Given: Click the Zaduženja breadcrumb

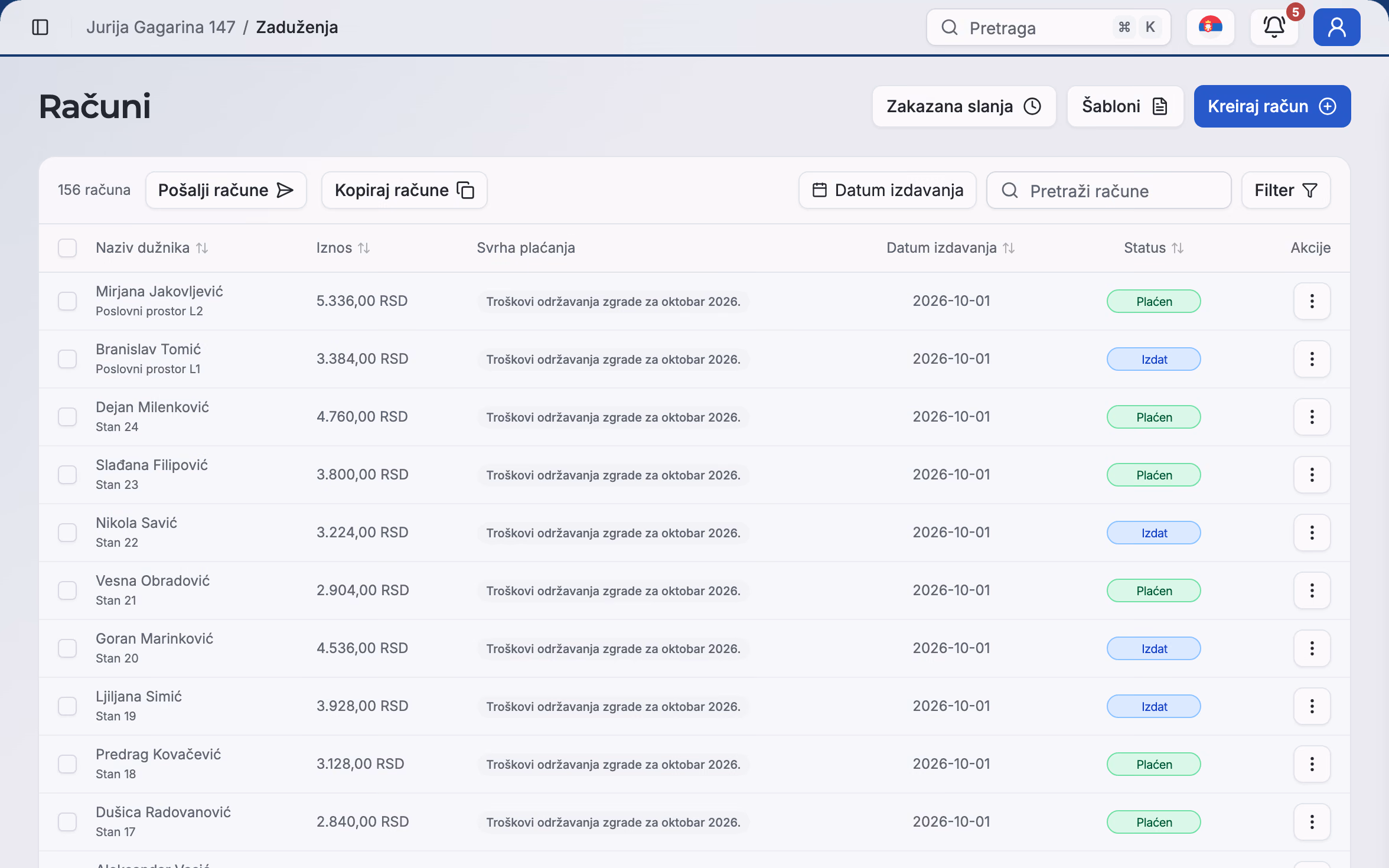Looking at the screenshot, I should [297, 27].
